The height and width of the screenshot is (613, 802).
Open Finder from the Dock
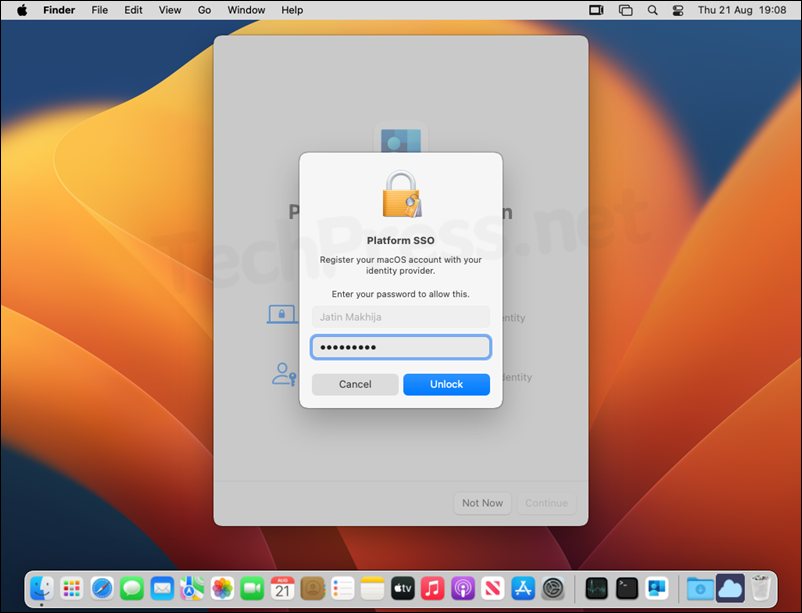tap(42, 588)
